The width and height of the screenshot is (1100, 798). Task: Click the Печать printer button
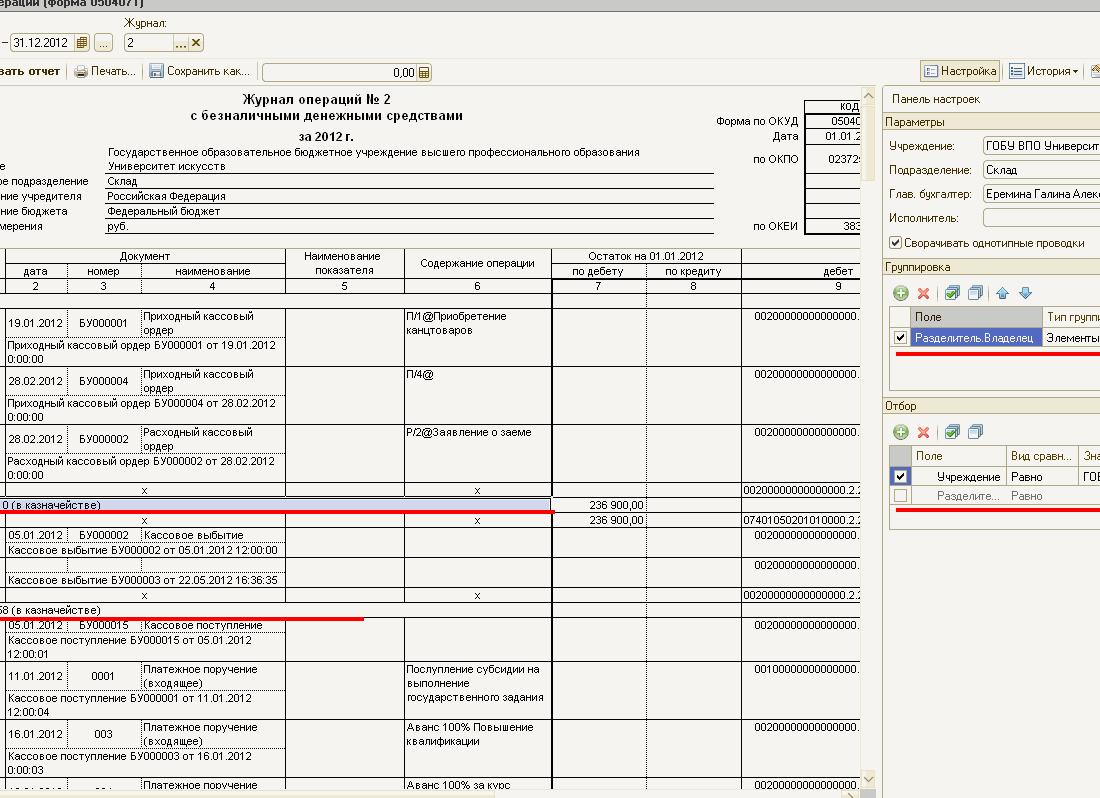pyautogui.click(x=105, y=71)
